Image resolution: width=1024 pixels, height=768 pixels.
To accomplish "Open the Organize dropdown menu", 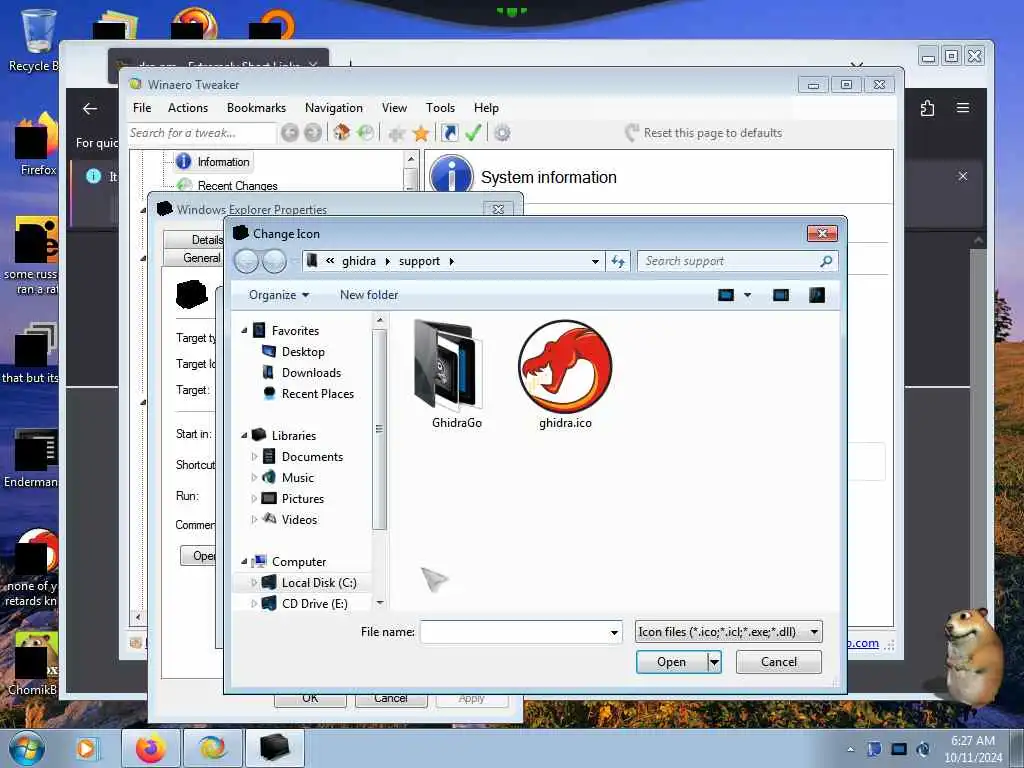I will coord(279,295).
